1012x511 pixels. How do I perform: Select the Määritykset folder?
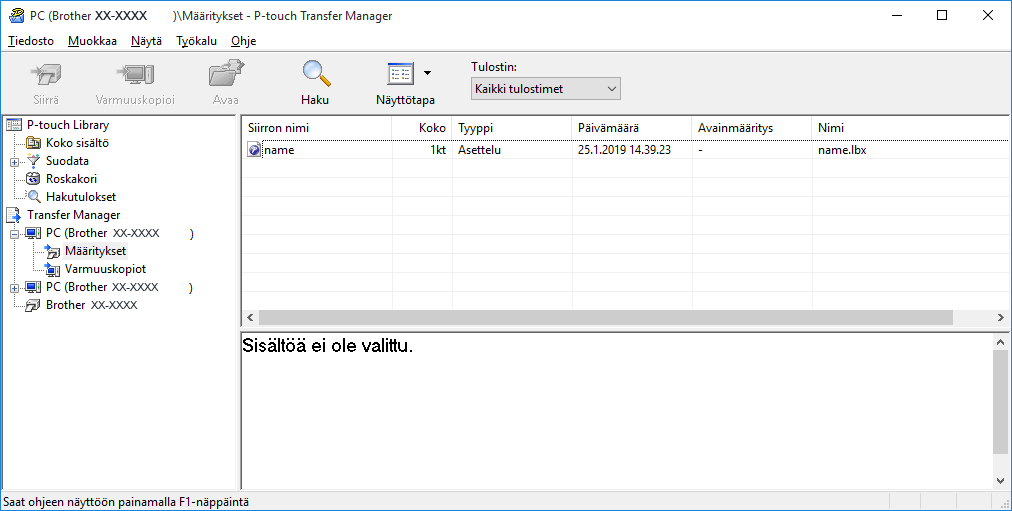tap(96, 252)
